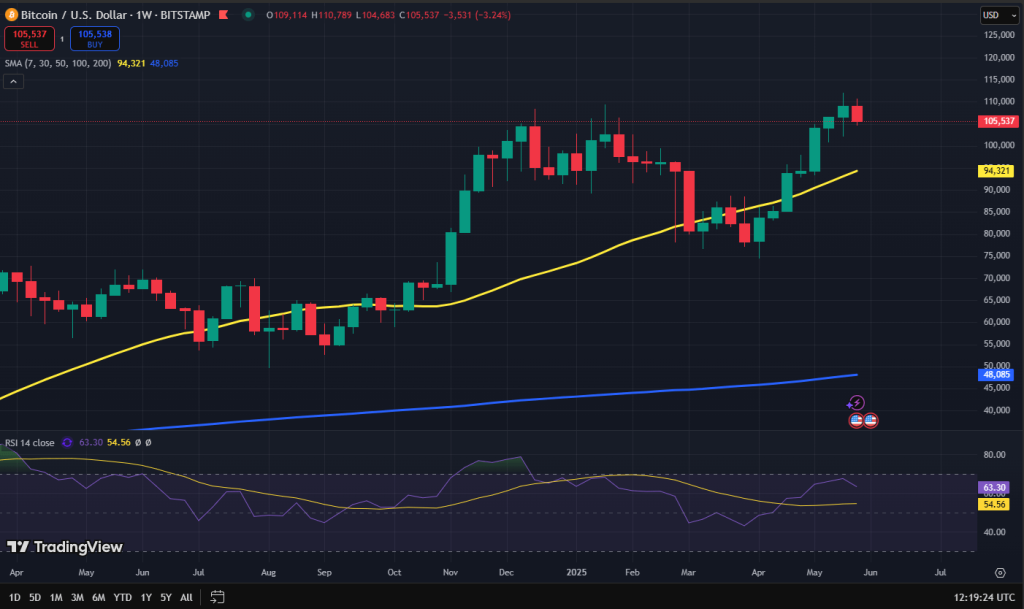Click a US flag economic event marker

pos(856,420)
